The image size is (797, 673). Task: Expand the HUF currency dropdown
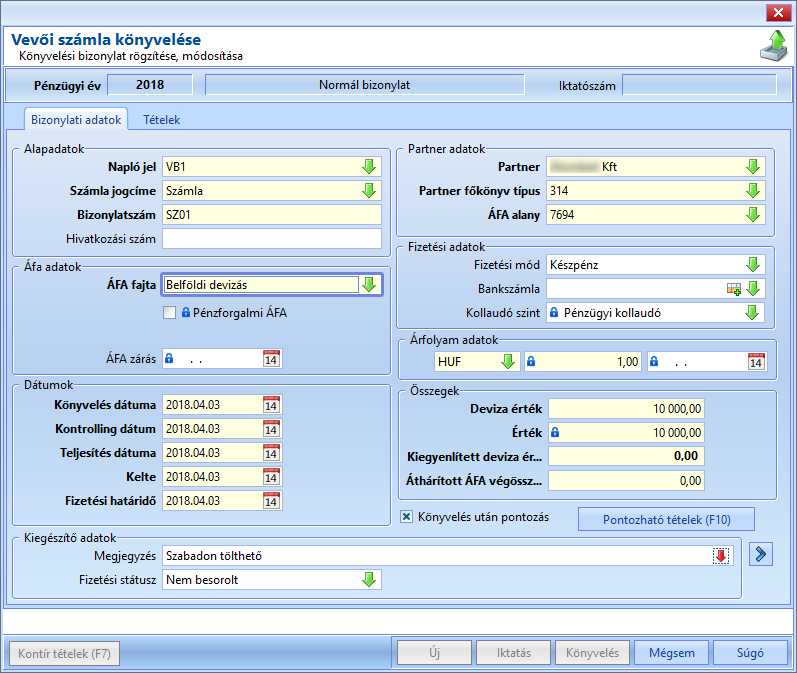pos(508,361)
